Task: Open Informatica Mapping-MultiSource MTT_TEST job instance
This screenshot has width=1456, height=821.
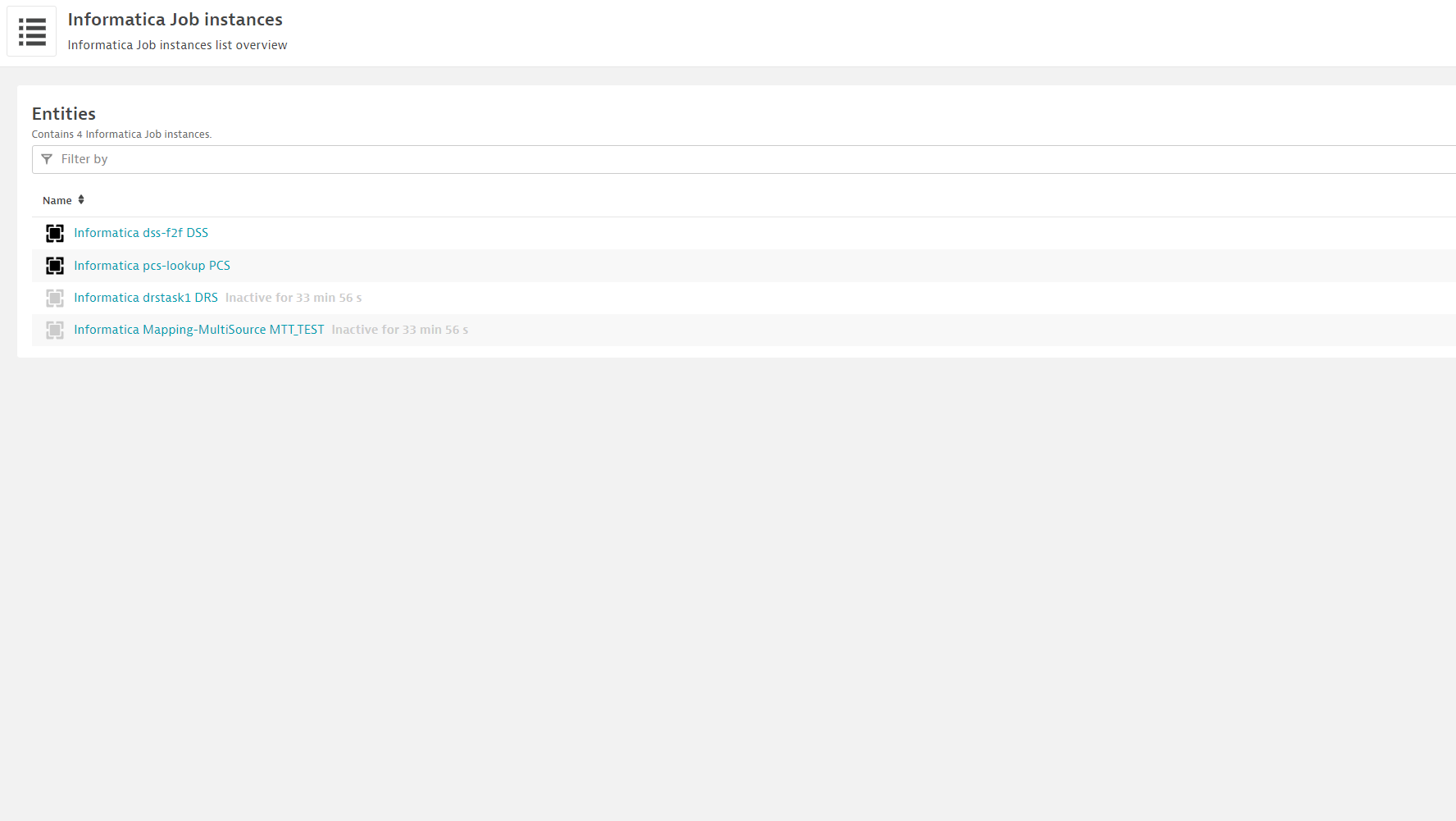Action: point(199,330)
